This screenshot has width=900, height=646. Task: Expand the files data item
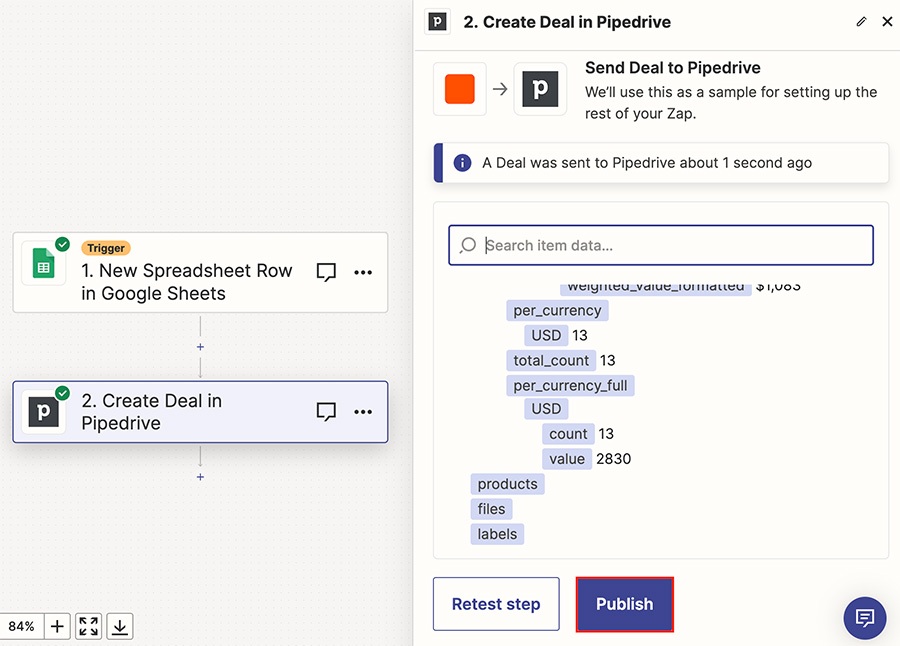pos(491,508)
